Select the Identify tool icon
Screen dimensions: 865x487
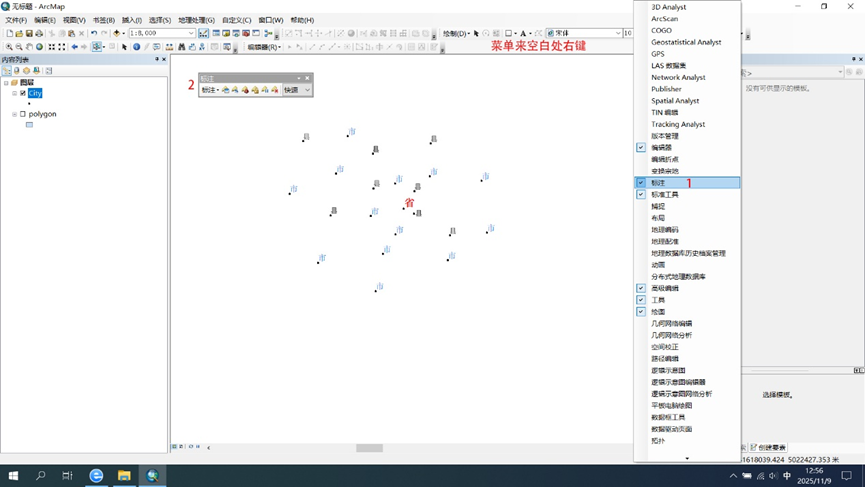(x=136, y=47)
